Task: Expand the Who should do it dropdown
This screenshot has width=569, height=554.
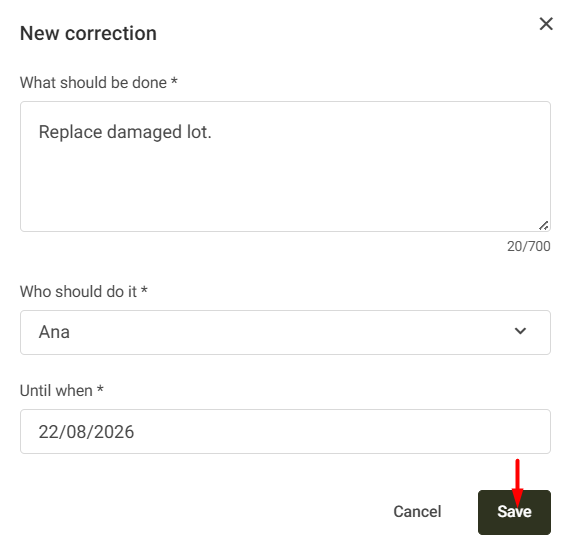Action: tap(285, 332)
